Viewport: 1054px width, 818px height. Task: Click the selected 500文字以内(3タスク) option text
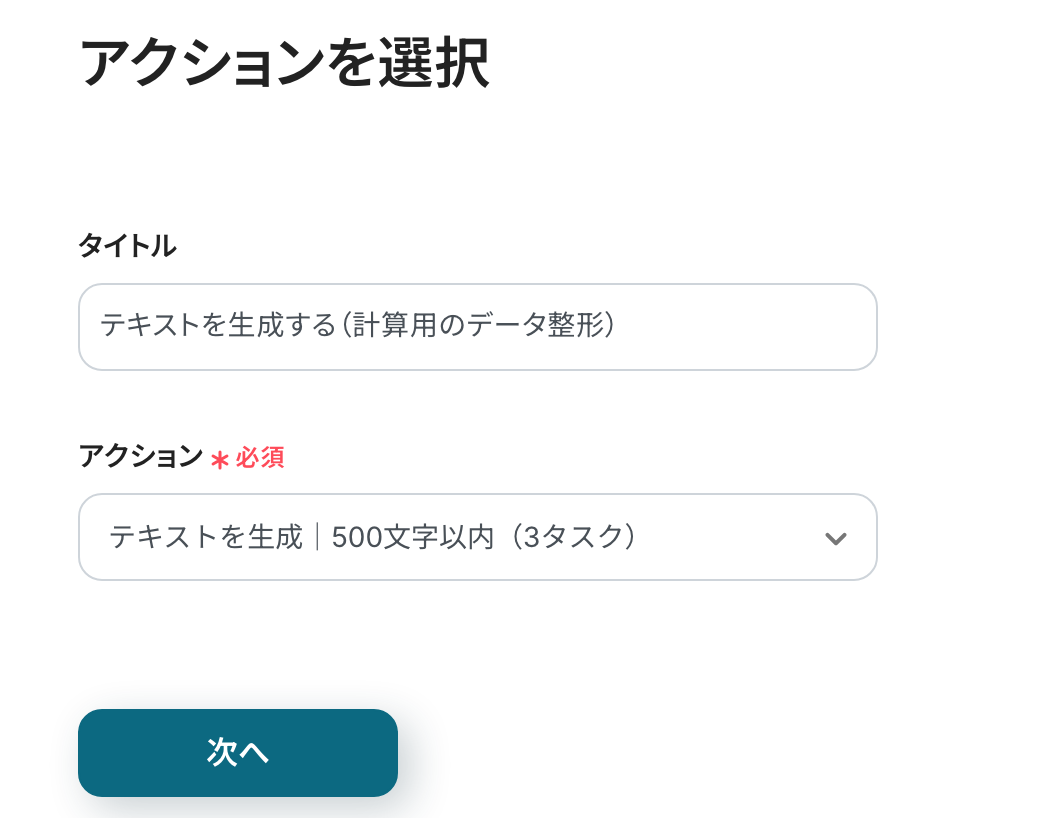point(484,537)
